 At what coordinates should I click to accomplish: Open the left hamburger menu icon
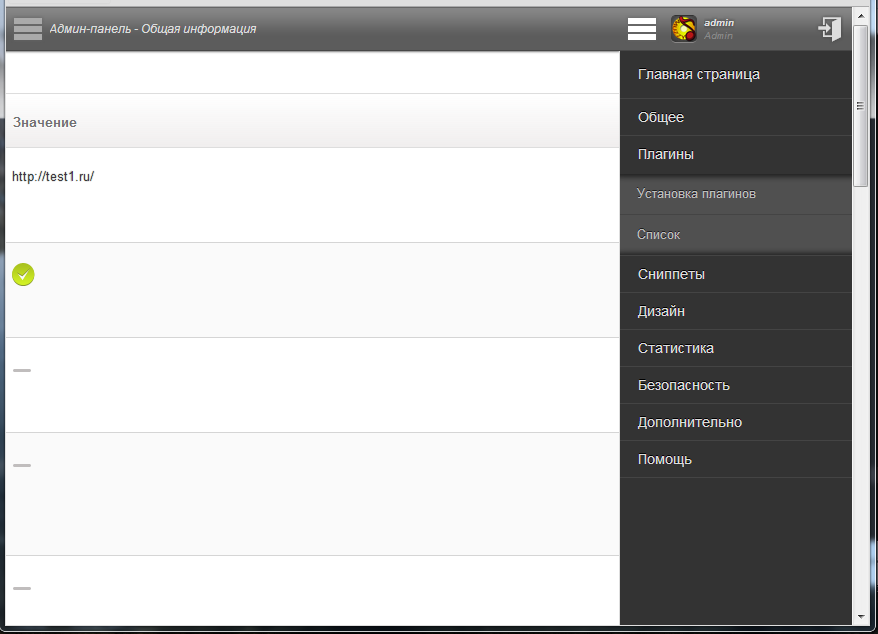coord(28,29)
